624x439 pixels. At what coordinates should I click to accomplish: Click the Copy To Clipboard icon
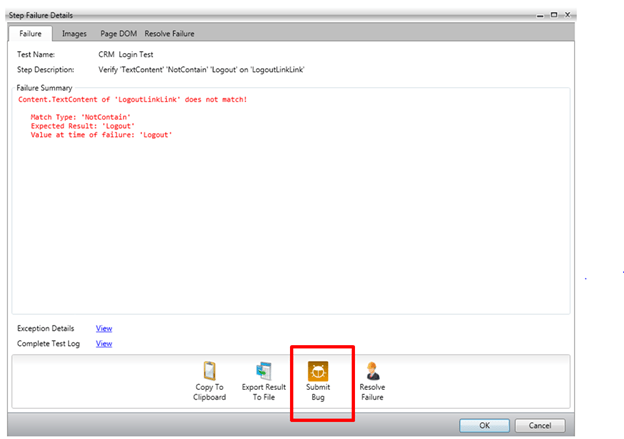coord(210,370)
